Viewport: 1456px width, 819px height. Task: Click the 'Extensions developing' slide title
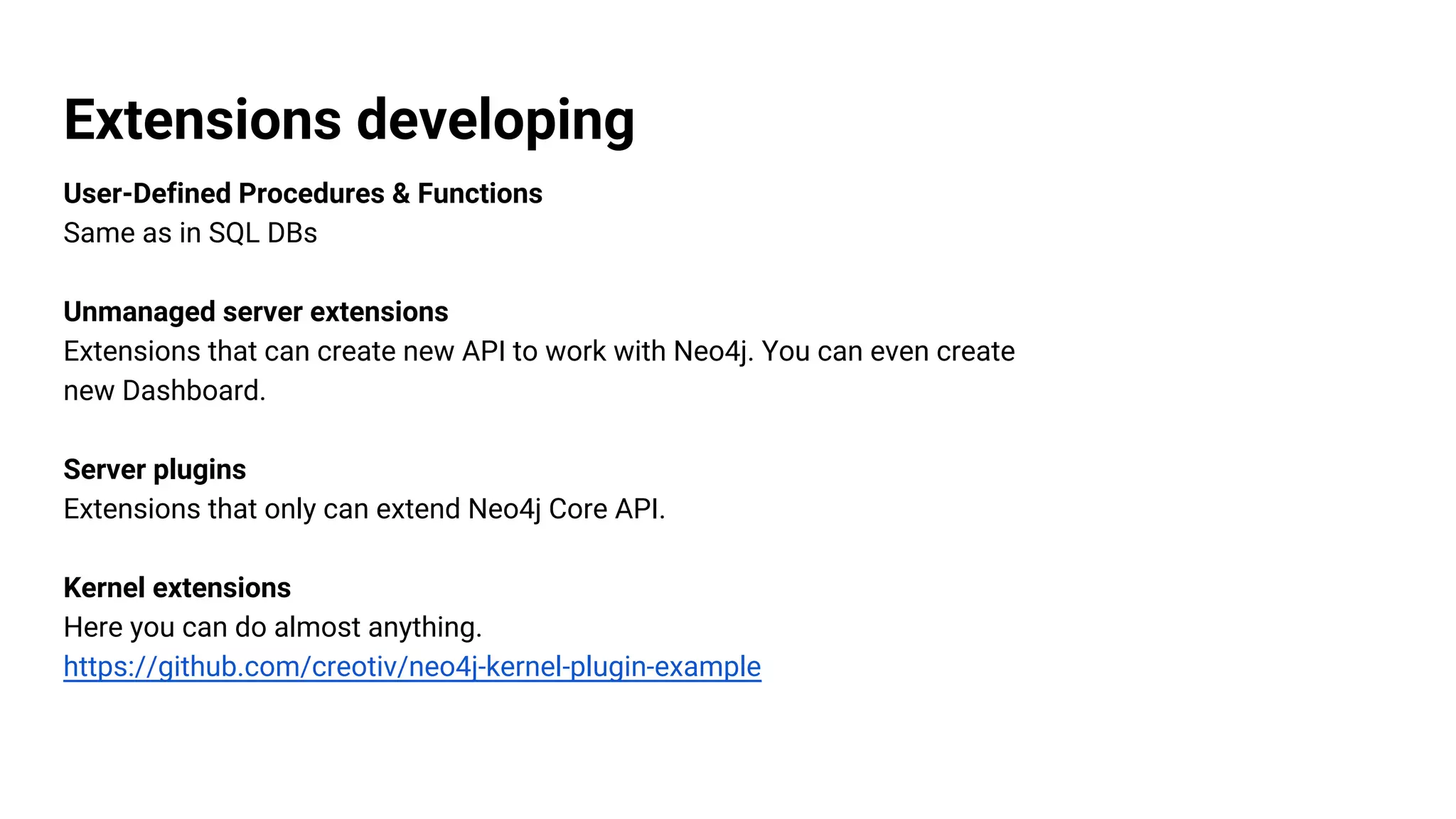(349, 121)
